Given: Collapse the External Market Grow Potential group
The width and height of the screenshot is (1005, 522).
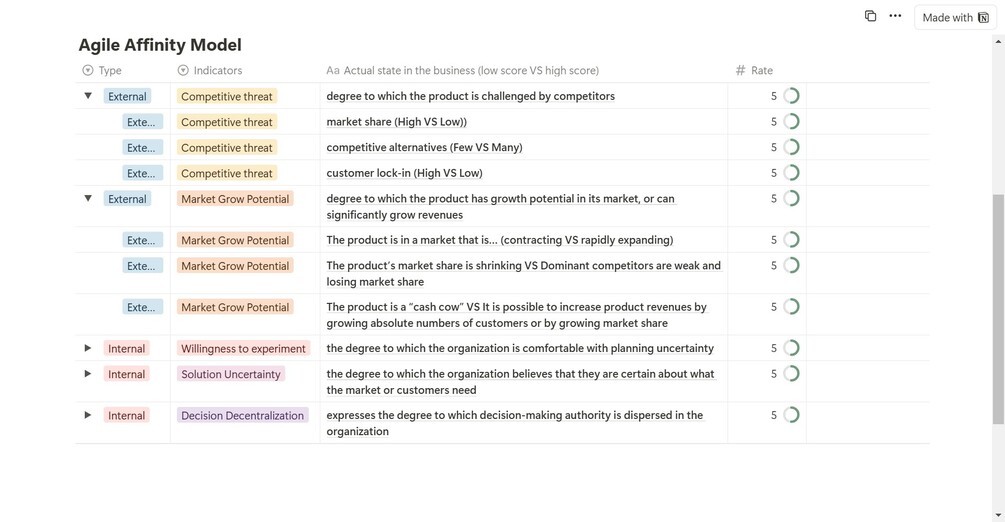Looking at the screenshot, I should 88,199.
